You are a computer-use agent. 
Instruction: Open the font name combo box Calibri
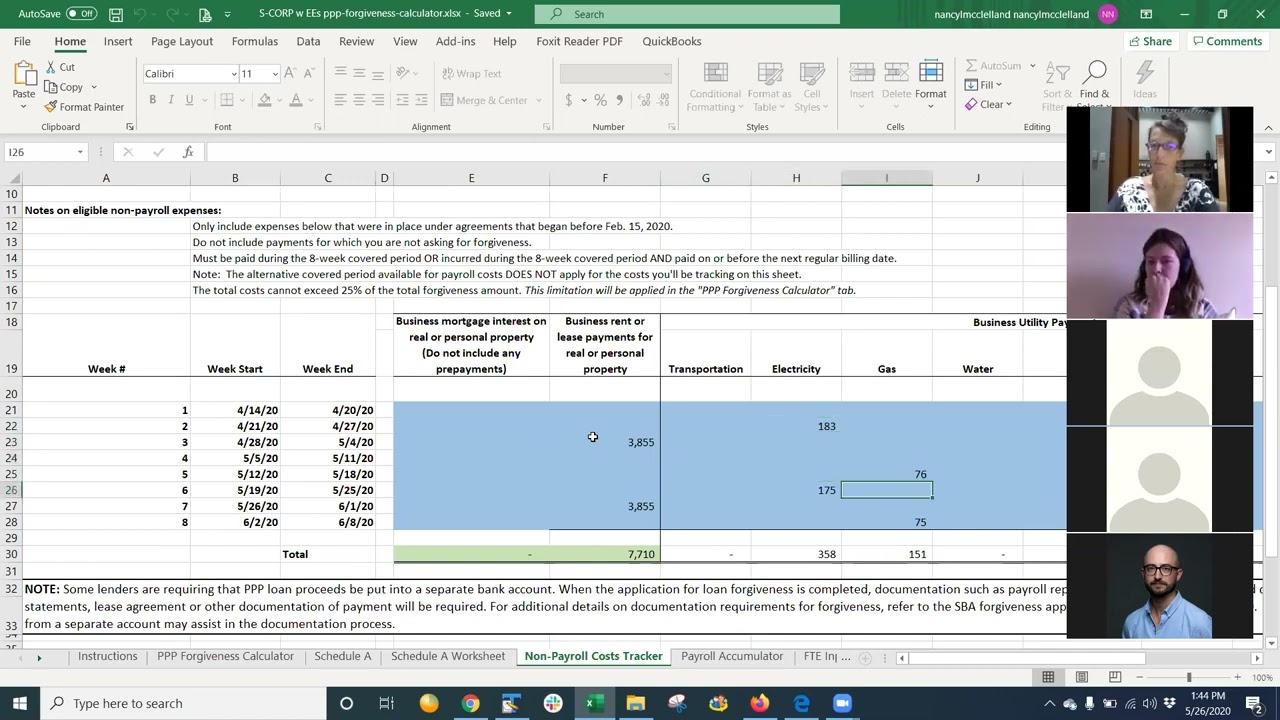(x=190, y=74)
